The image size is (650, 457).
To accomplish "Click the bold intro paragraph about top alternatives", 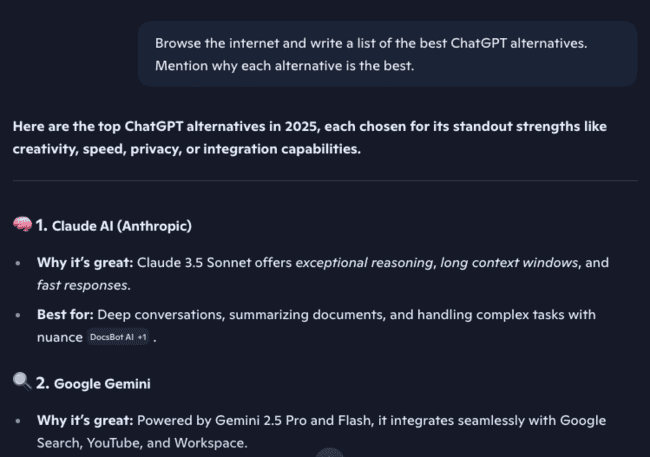I will click(310, 138).
